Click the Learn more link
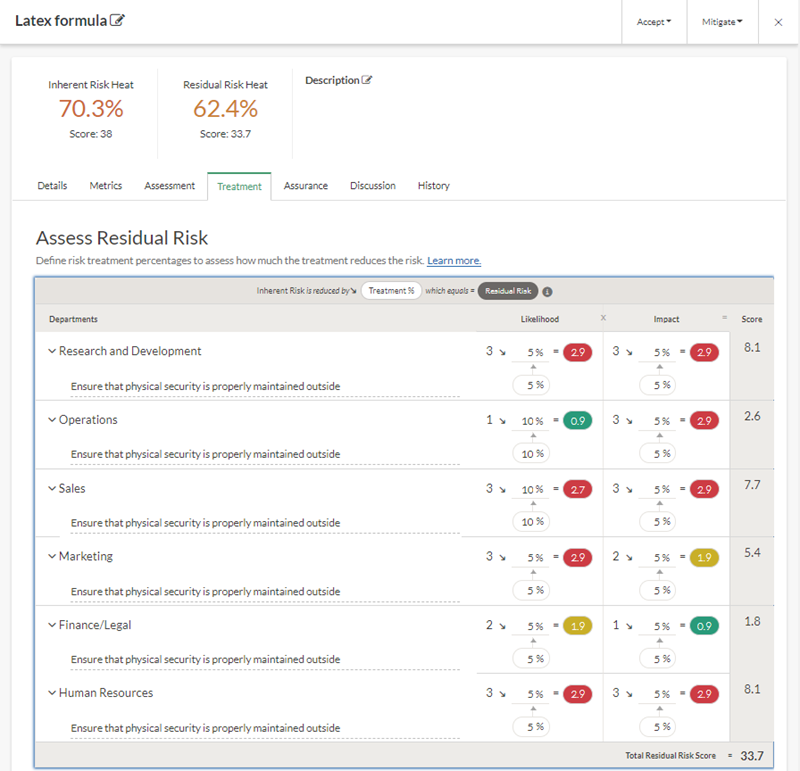This screenshot has width=800, height=771. [x=454, y=261]
